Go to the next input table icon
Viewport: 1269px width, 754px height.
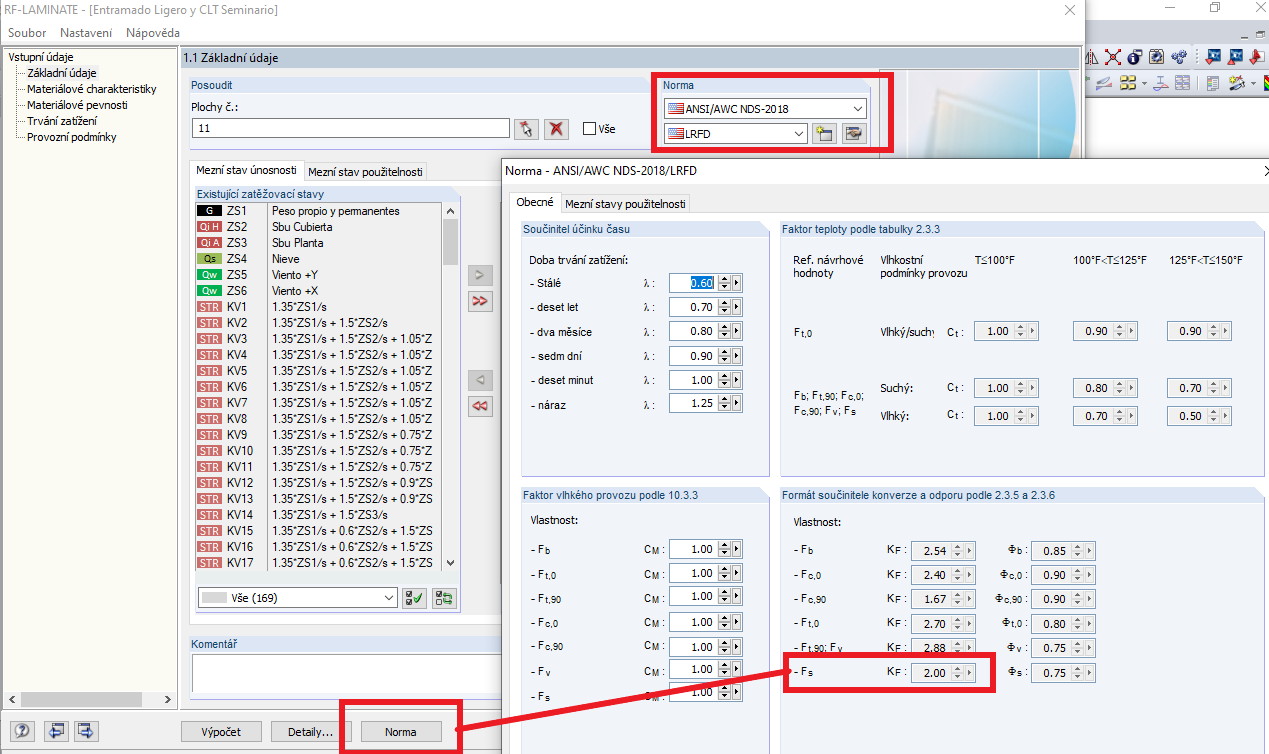pyautogui.click(x=85, y=730)
